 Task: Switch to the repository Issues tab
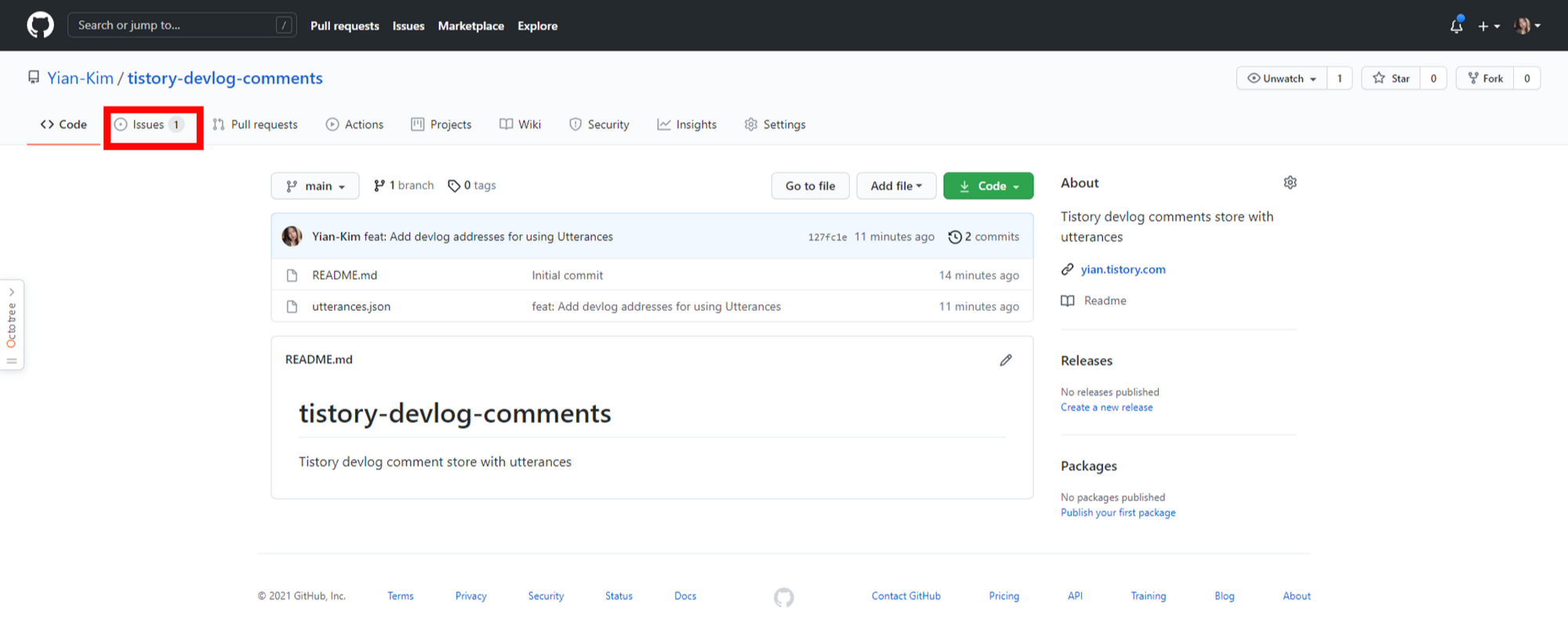coord(149,125)
